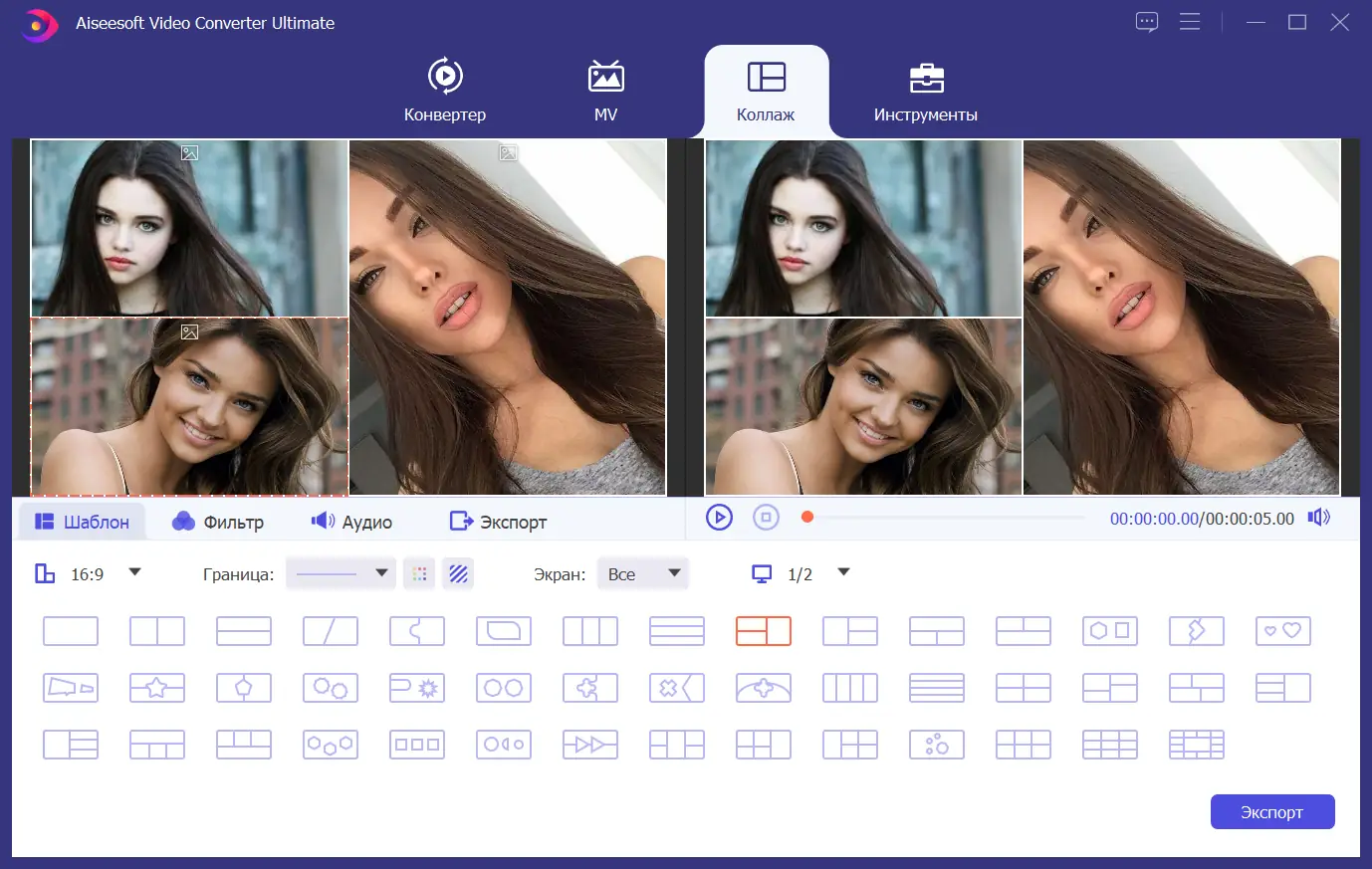Expand the 16:9 aspect ratio dropdown
Image resolution: width=1372 pixels, height=869 pixels.
135,572
